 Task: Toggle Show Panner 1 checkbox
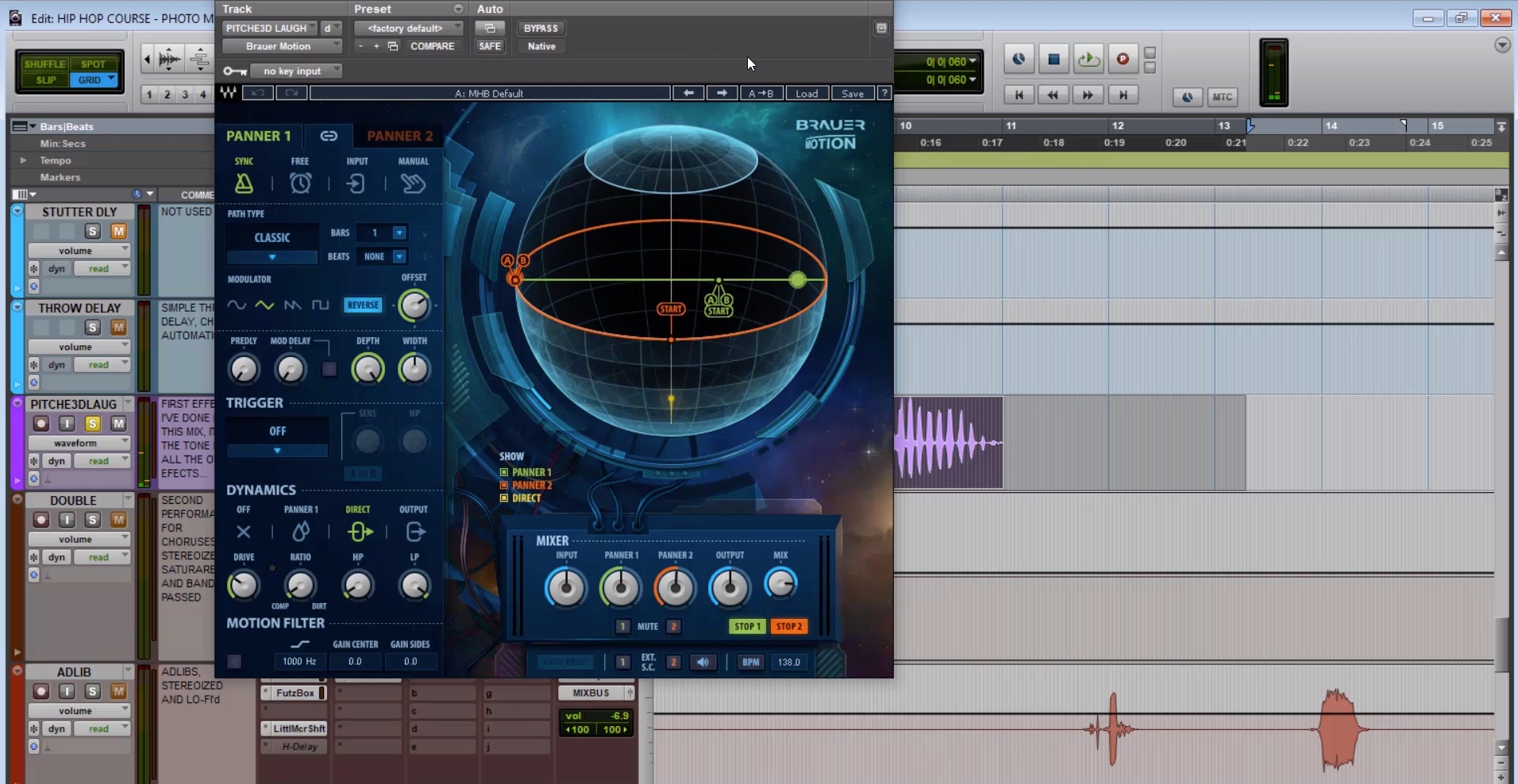pos(503,472)
